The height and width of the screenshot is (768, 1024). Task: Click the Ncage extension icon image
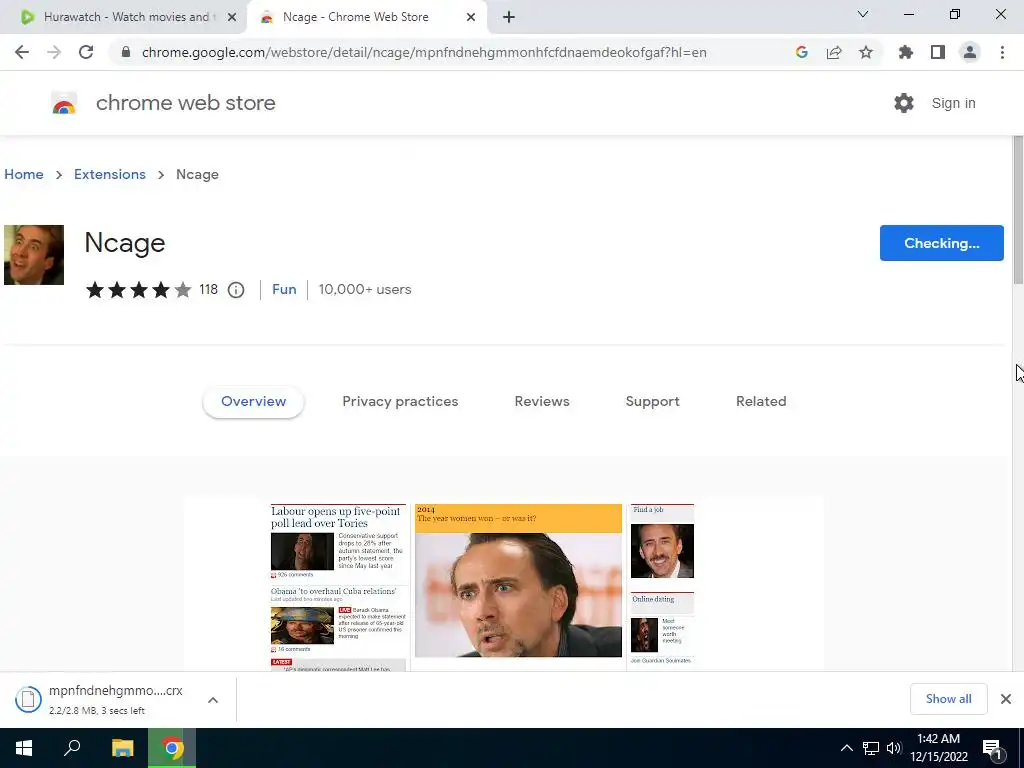tap(34, 255)
